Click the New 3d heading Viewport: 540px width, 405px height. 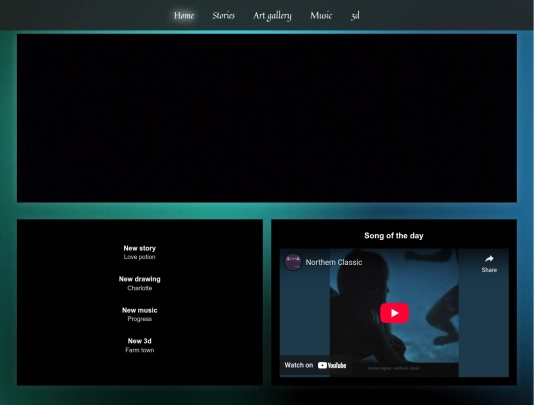[139, 341]
